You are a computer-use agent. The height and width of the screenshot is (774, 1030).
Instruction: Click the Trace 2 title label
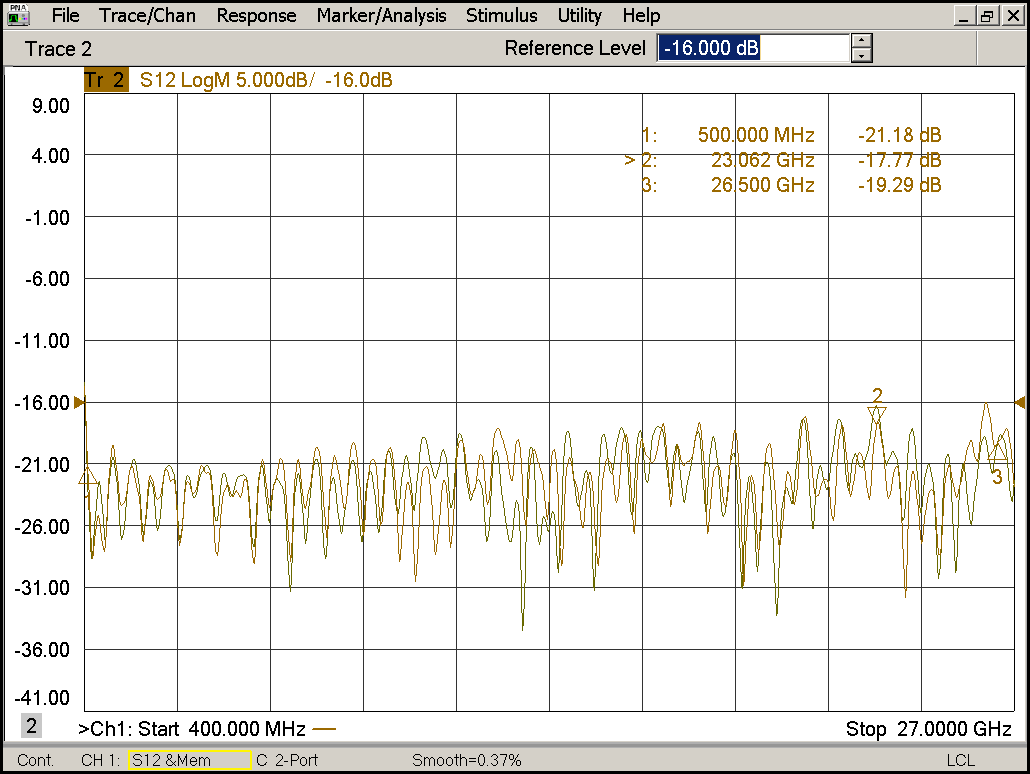(58, 49)
